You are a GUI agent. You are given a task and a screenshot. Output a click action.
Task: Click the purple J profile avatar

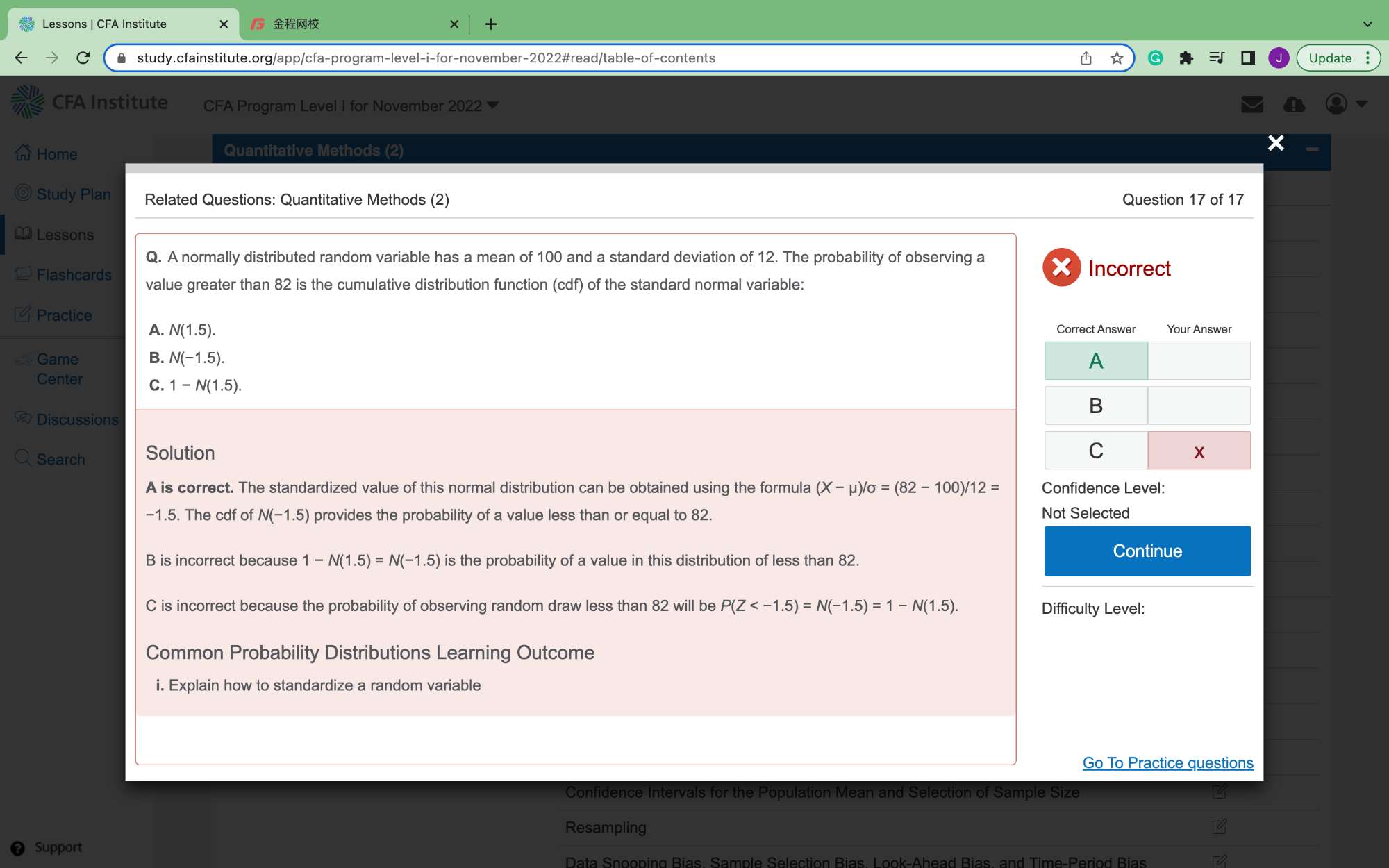pos(1279,58)
